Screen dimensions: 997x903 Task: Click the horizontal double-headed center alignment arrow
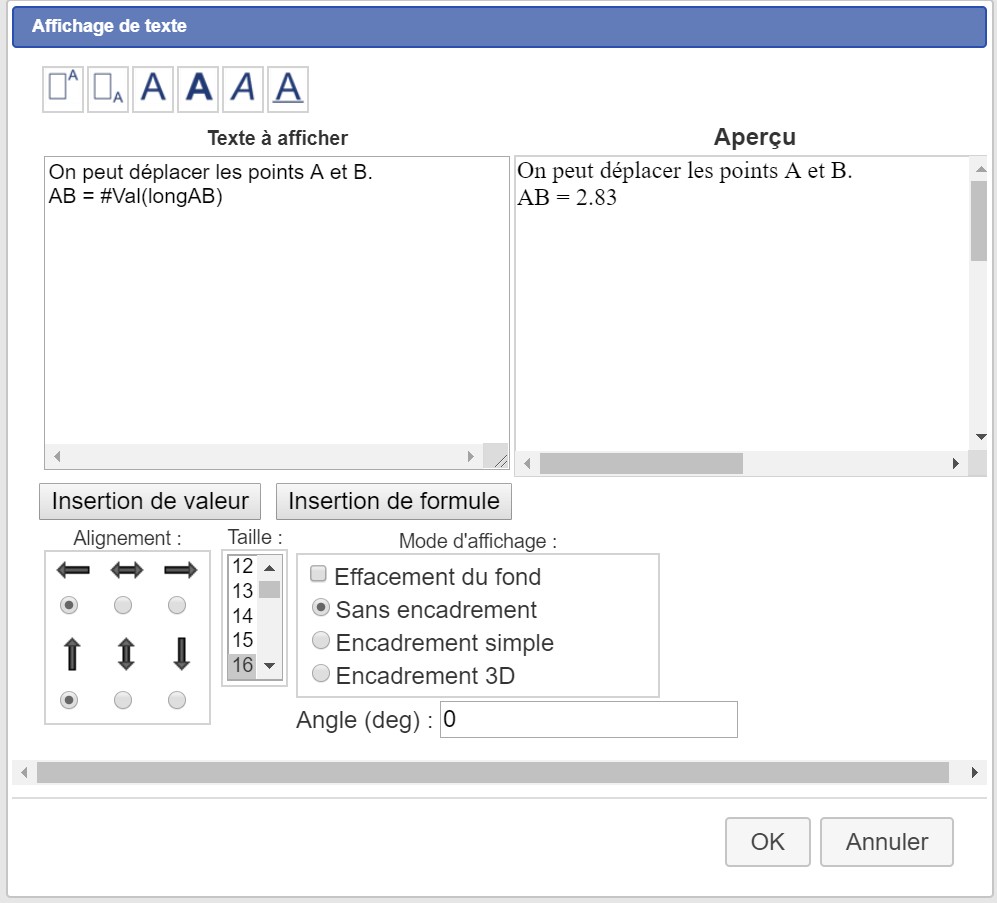(x=126, y=570)
